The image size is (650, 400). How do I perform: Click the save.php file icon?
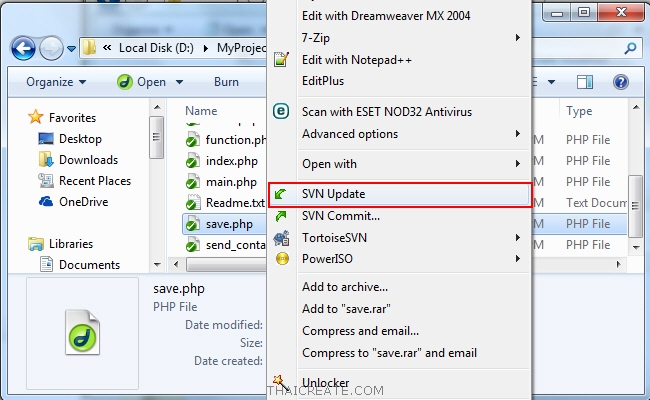(192, 224)
